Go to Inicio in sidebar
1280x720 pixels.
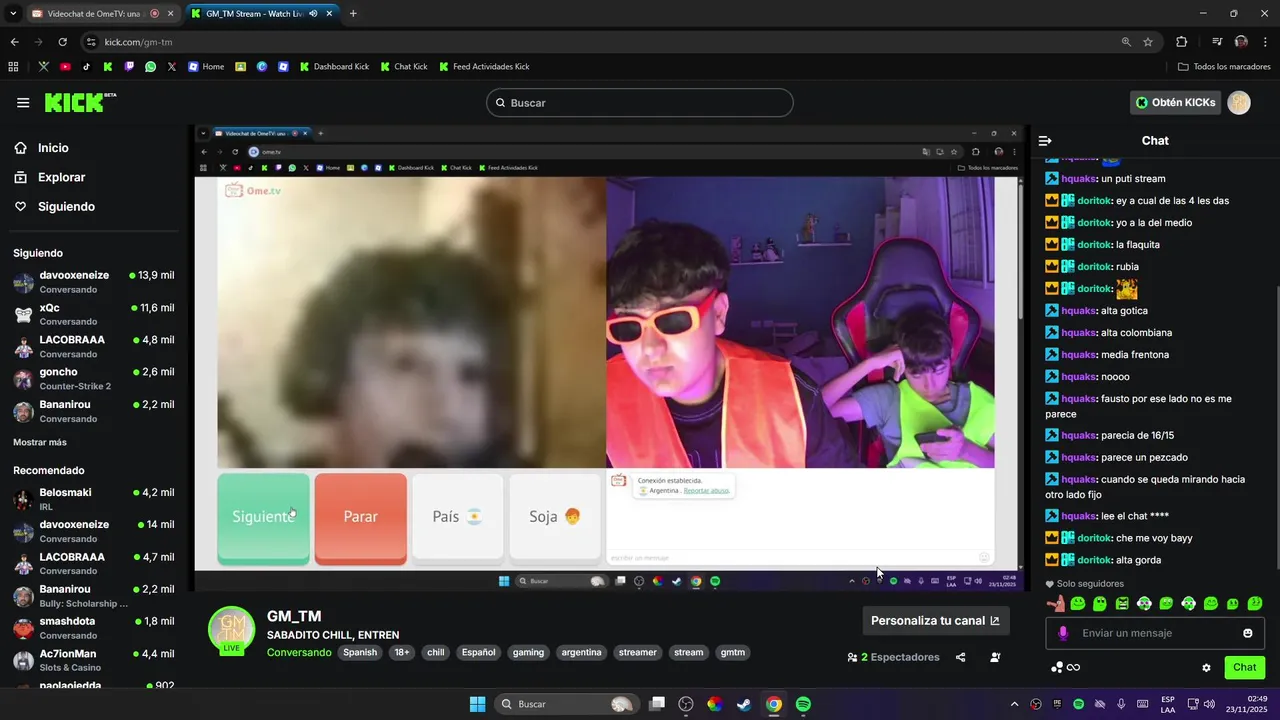(41, 148)
